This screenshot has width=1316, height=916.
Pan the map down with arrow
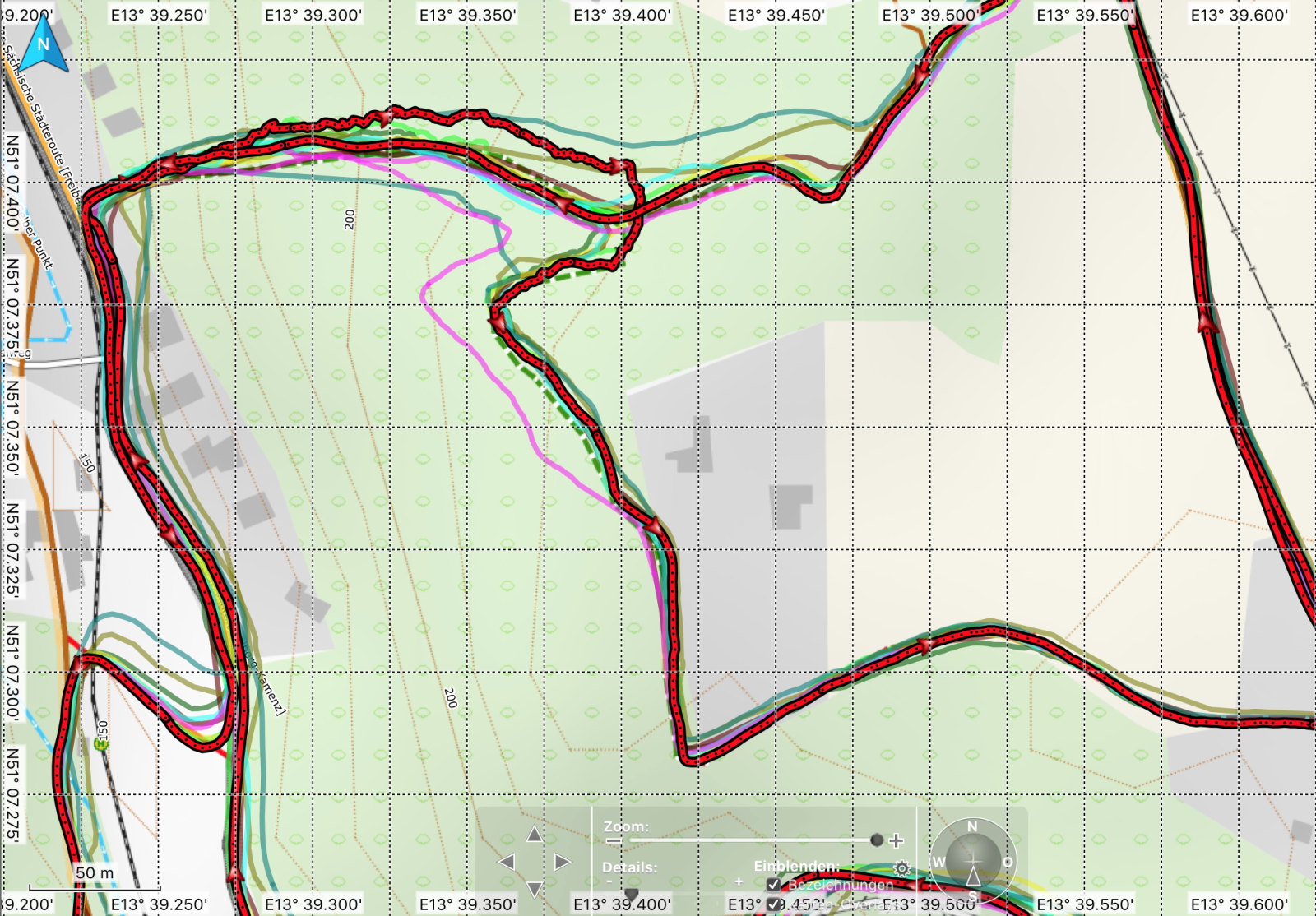coord(534,889)
